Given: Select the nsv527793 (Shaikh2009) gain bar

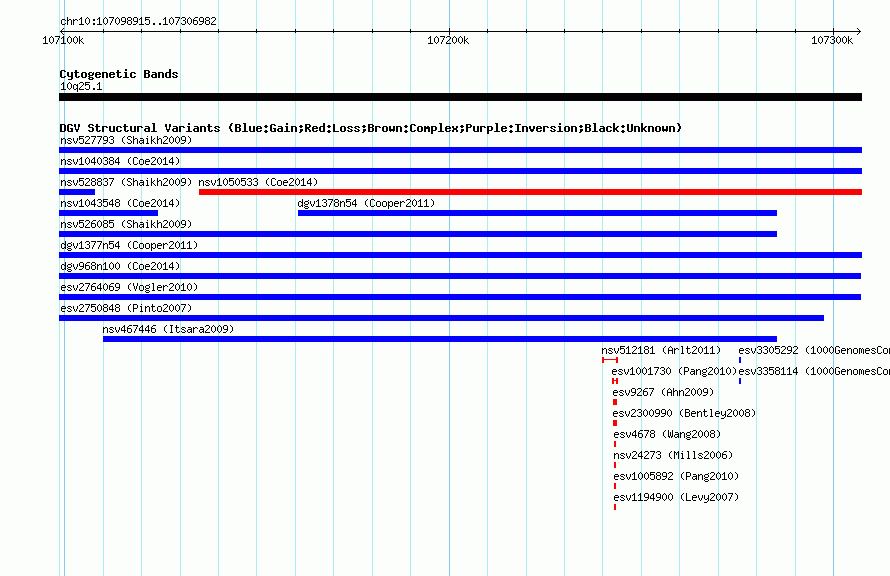Looking at the screenshot, I should point(460,150).
